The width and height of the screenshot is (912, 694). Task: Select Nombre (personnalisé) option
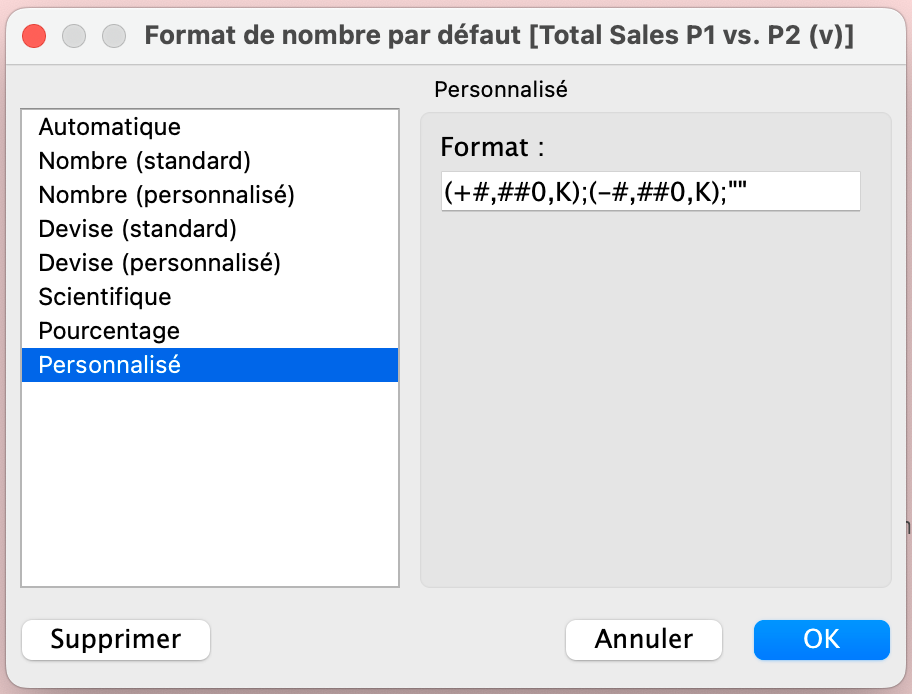pos(209,195)
